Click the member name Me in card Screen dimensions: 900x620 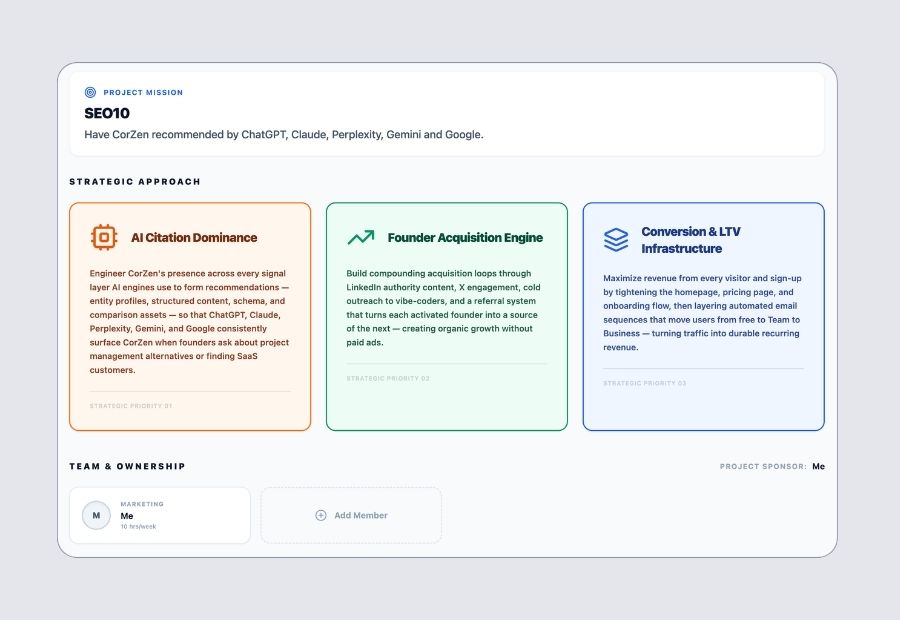[127, 516]
